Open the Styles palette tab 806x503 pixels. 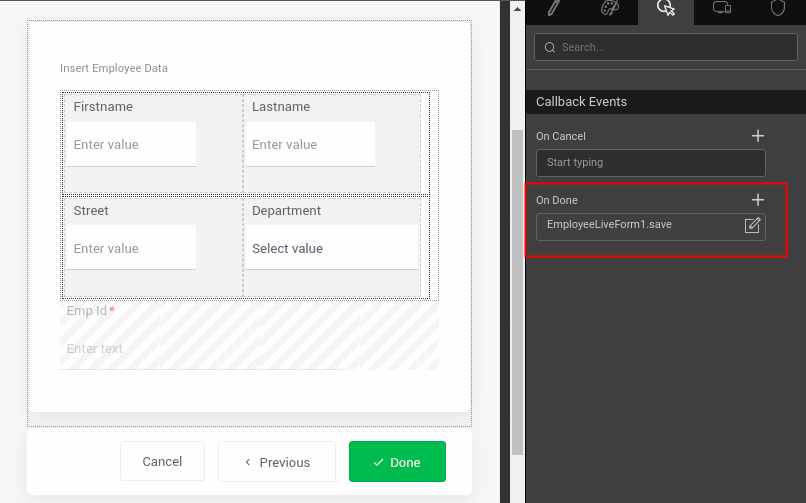pos(609,9)
